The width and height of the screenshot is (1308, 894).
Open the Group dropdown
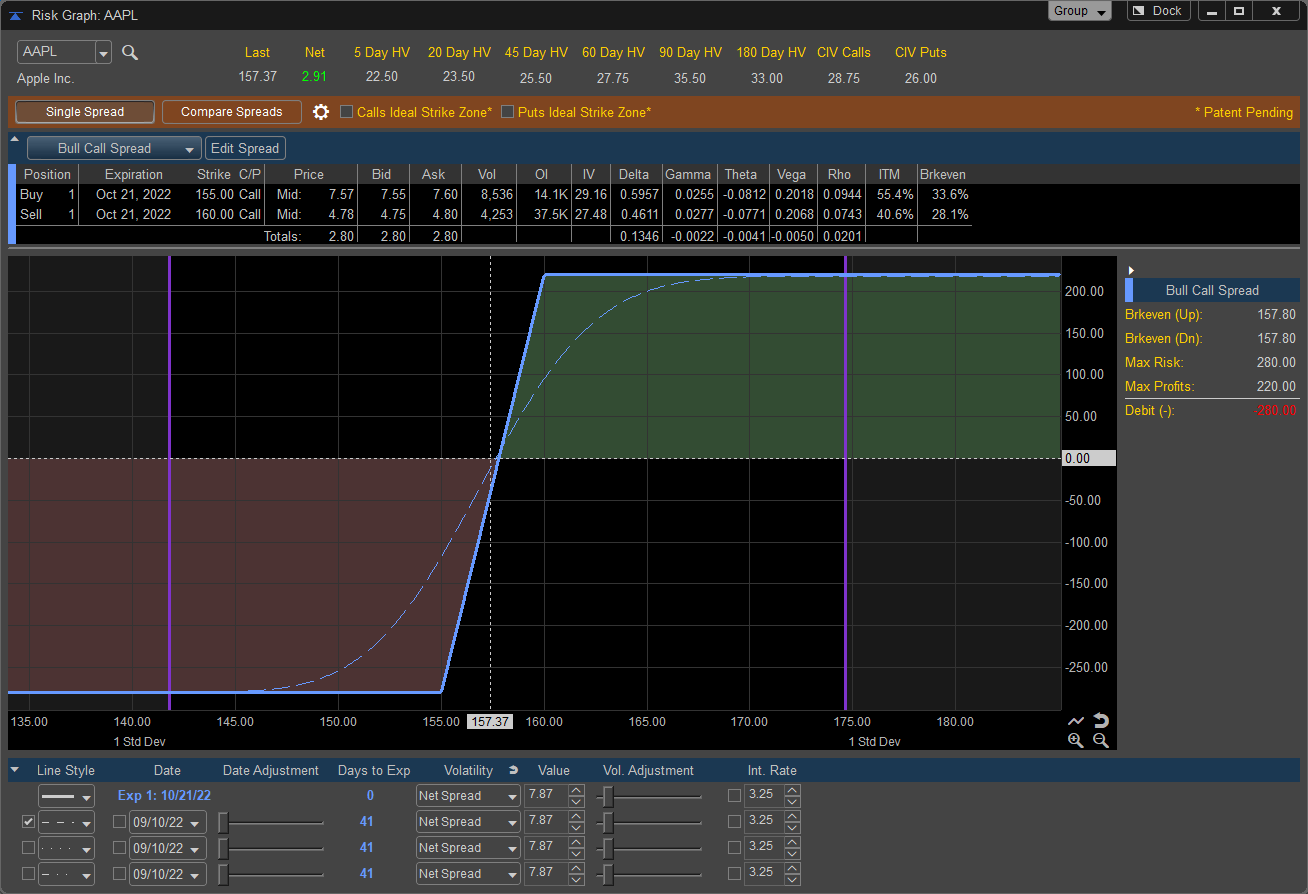pyautogui.click(x=1080, y=11)
